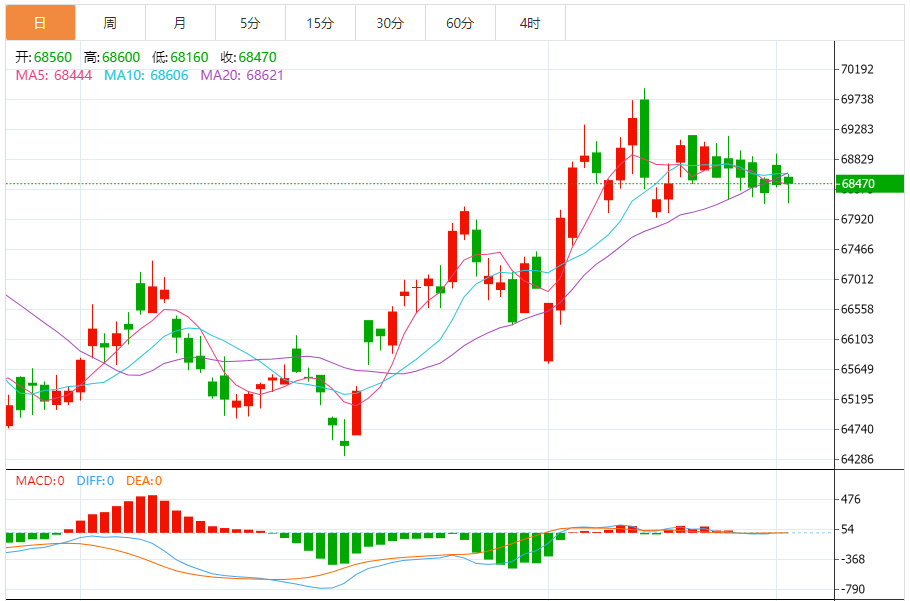Click the 64286 price axis label
The image size is (910, 601).
click(x=857, y=459)
